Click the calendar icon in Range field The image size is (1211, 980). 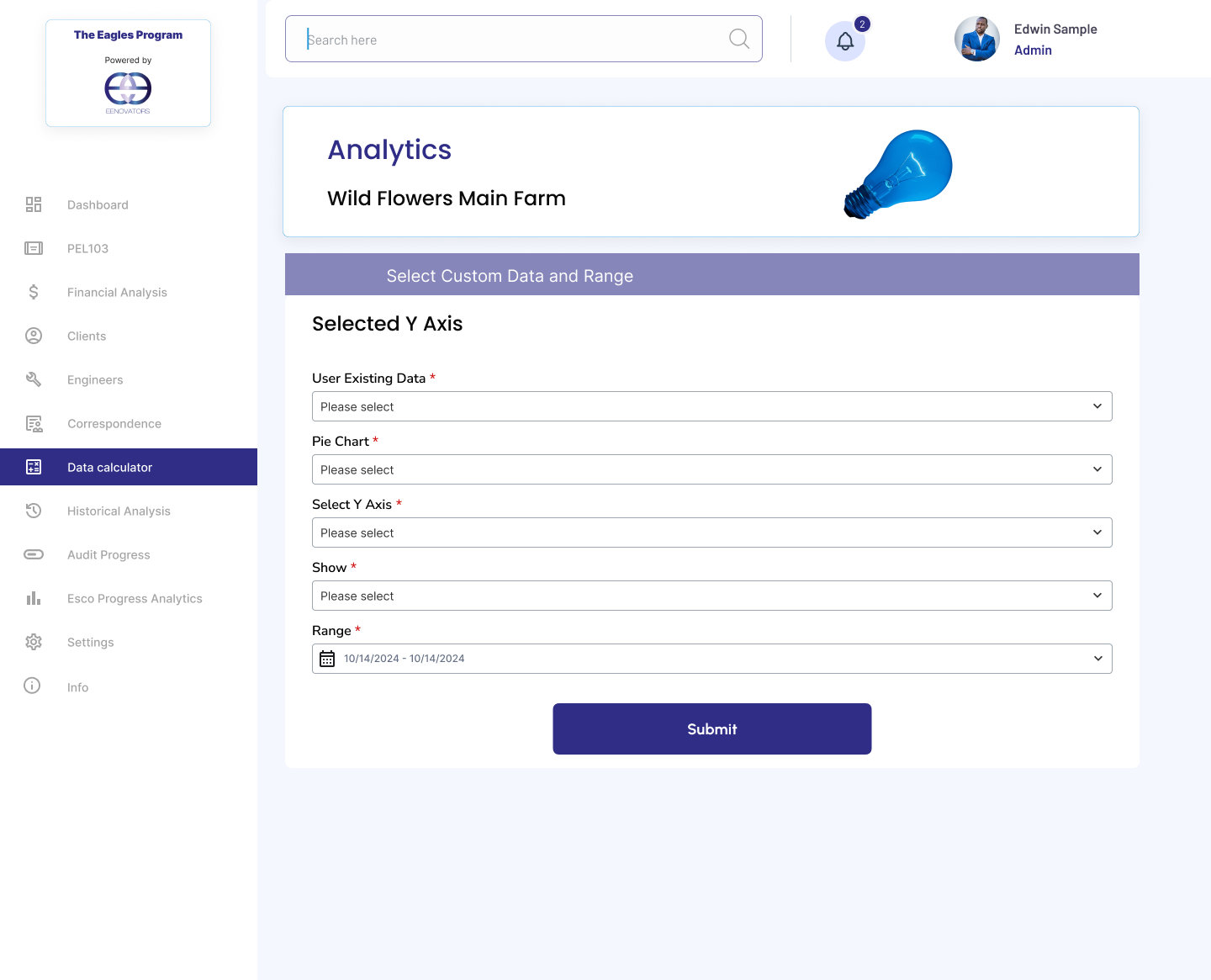pyautogui.click(x=327, y=659)
